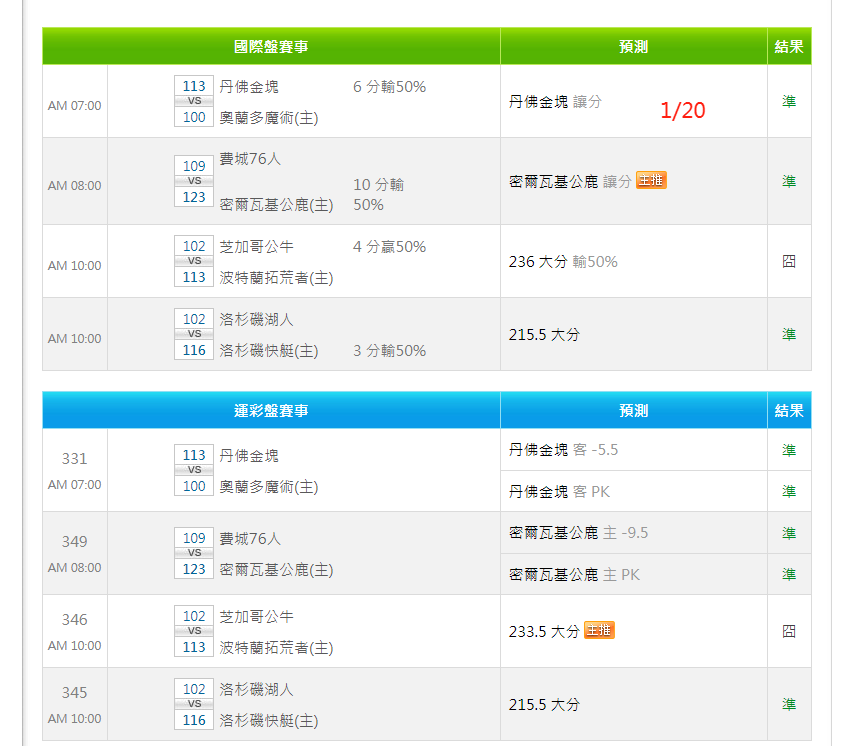Click 波特蘭拓荒者(主) in the 國際盤 table
The width and height of the screenshot is (867, 746).
pyautogui.click(x=276, y=278)
